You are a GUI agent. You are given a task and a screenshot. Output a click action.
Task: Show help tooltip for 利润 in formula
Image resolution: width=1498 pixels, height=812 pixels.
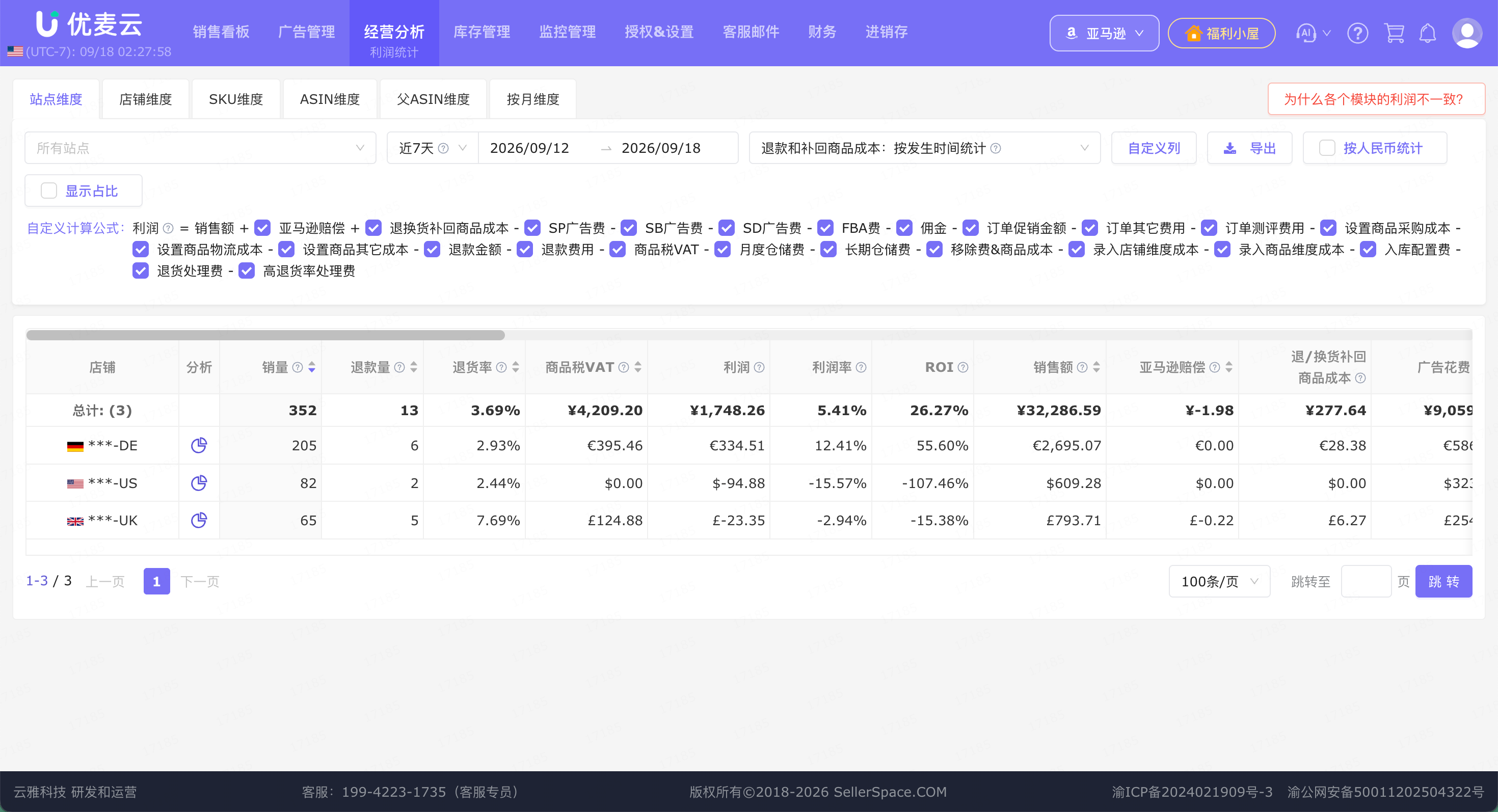tap(168, 228)
